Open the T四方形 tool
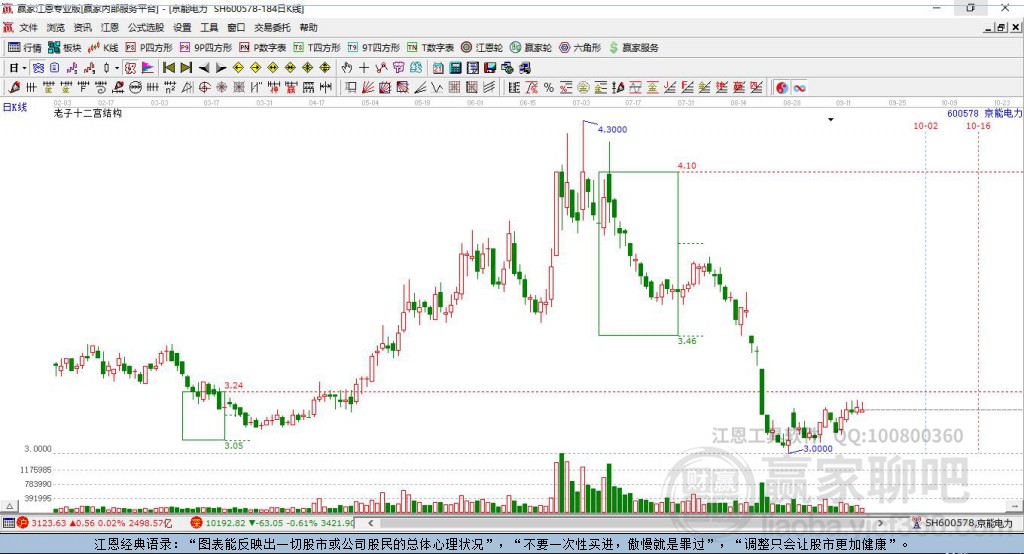This screenshot has width=1024, height=554. (x=317, y=48)
